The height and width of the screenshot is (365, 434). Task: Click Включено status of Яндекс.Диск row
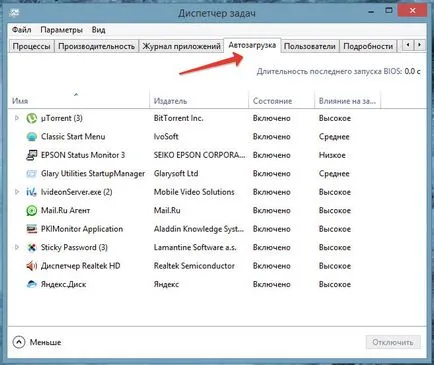[272, 284]
